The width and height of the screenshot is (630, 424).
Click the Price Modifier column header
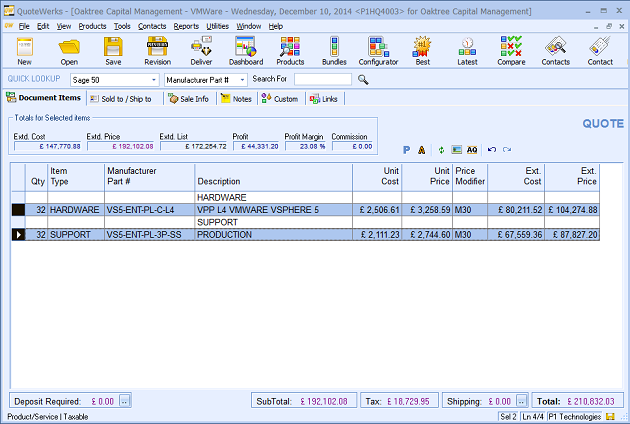(470, 177)
